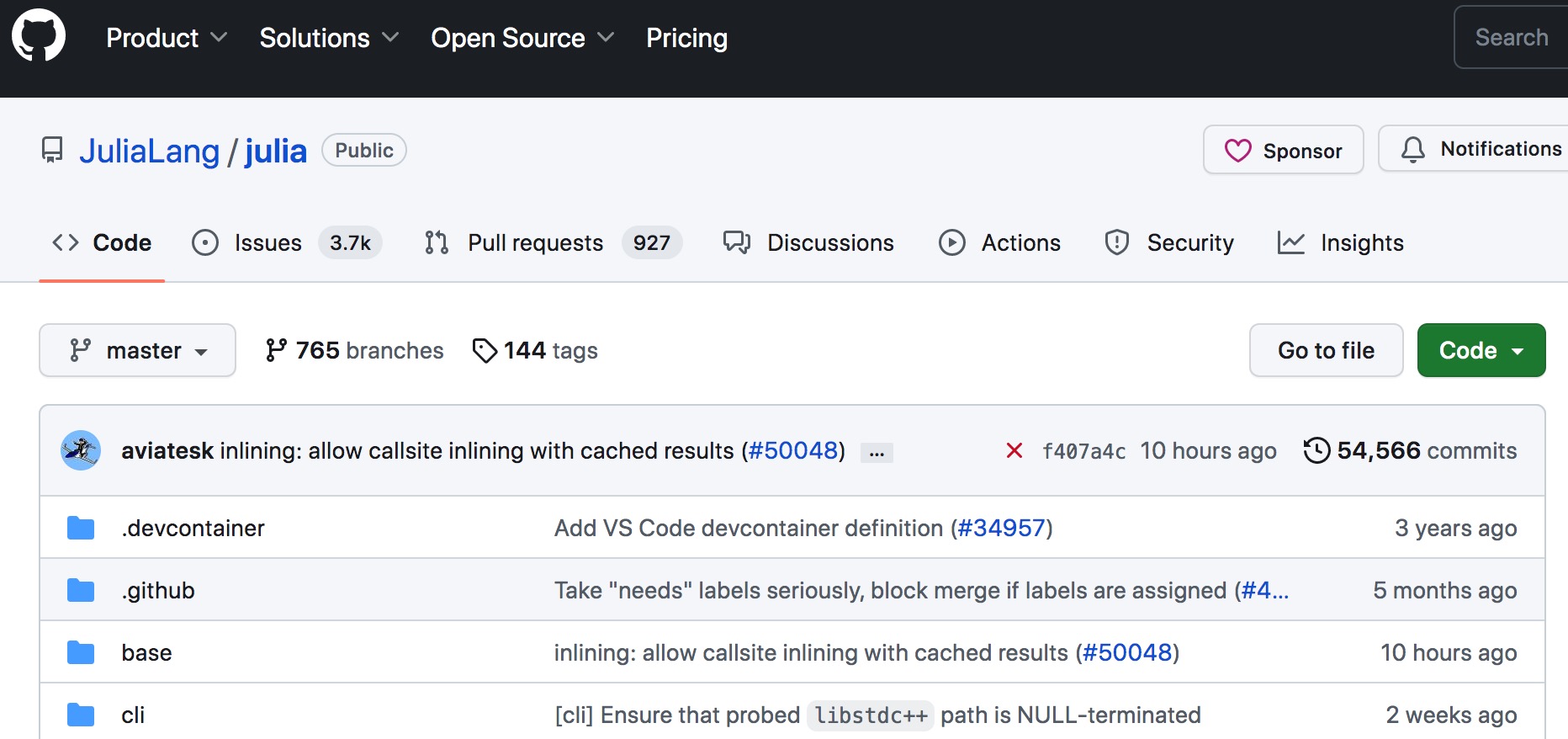Open #50048 link in the base row
Viewport: 1568px width, 739px height.
pos(1127,652)
